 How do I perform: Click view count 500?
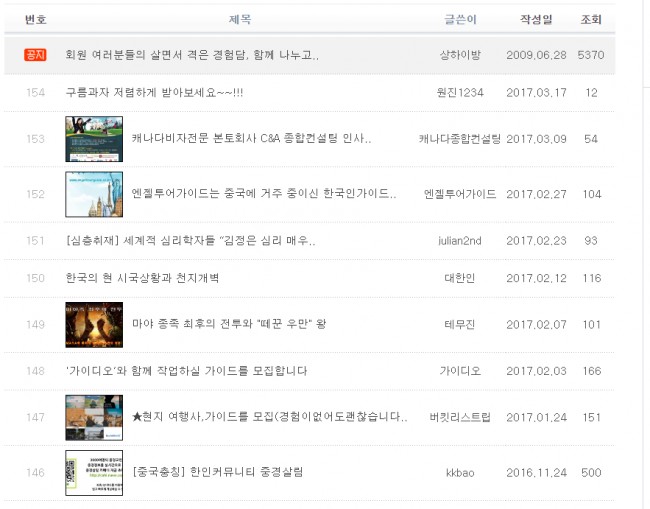click(x=591, y=473)
